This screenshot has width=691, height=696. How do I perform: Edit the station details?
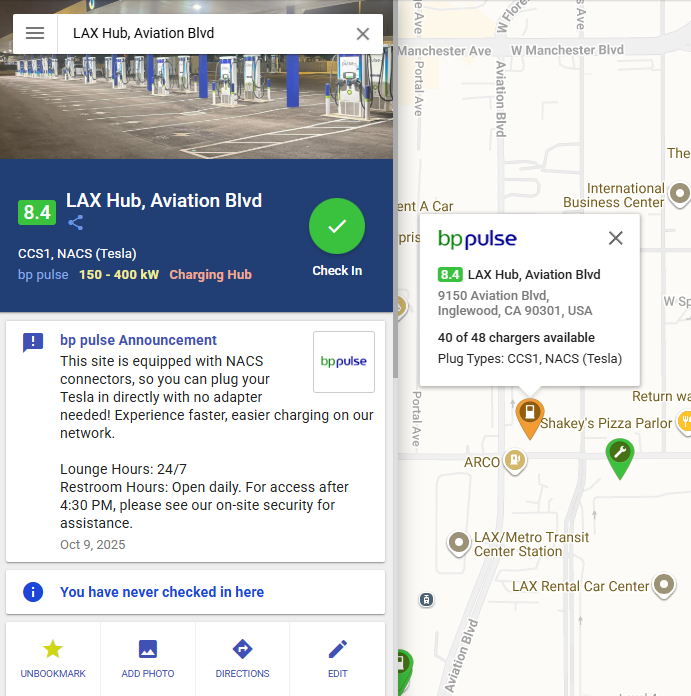coord(337,658)
